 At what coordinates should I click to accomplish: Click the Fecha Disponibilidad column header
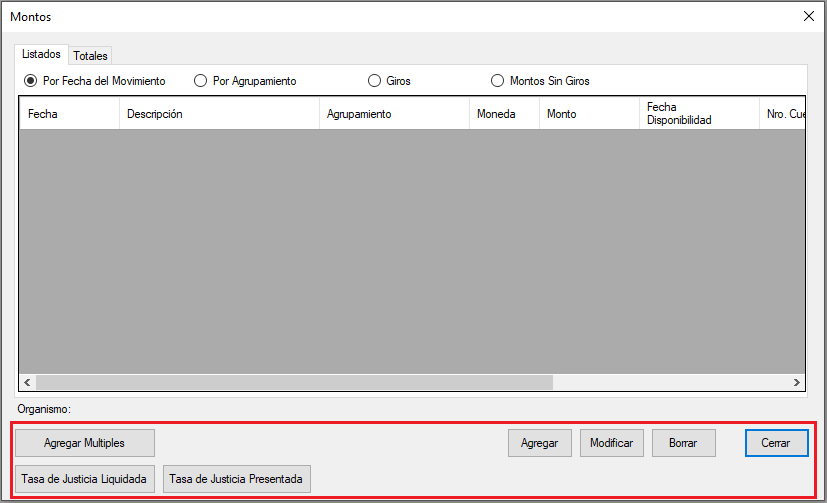(697, 114)
